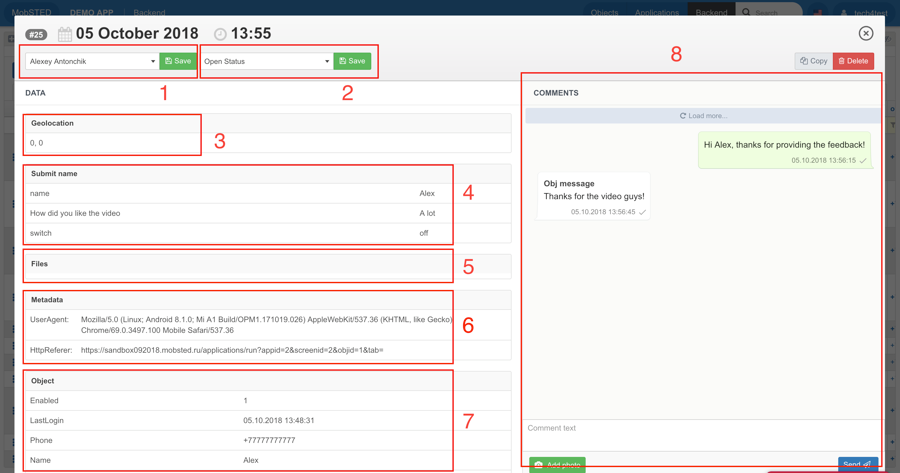Open the Alexey Antonchik assignee dropdown
Screen dimensions: 900x473
(91, 61)
